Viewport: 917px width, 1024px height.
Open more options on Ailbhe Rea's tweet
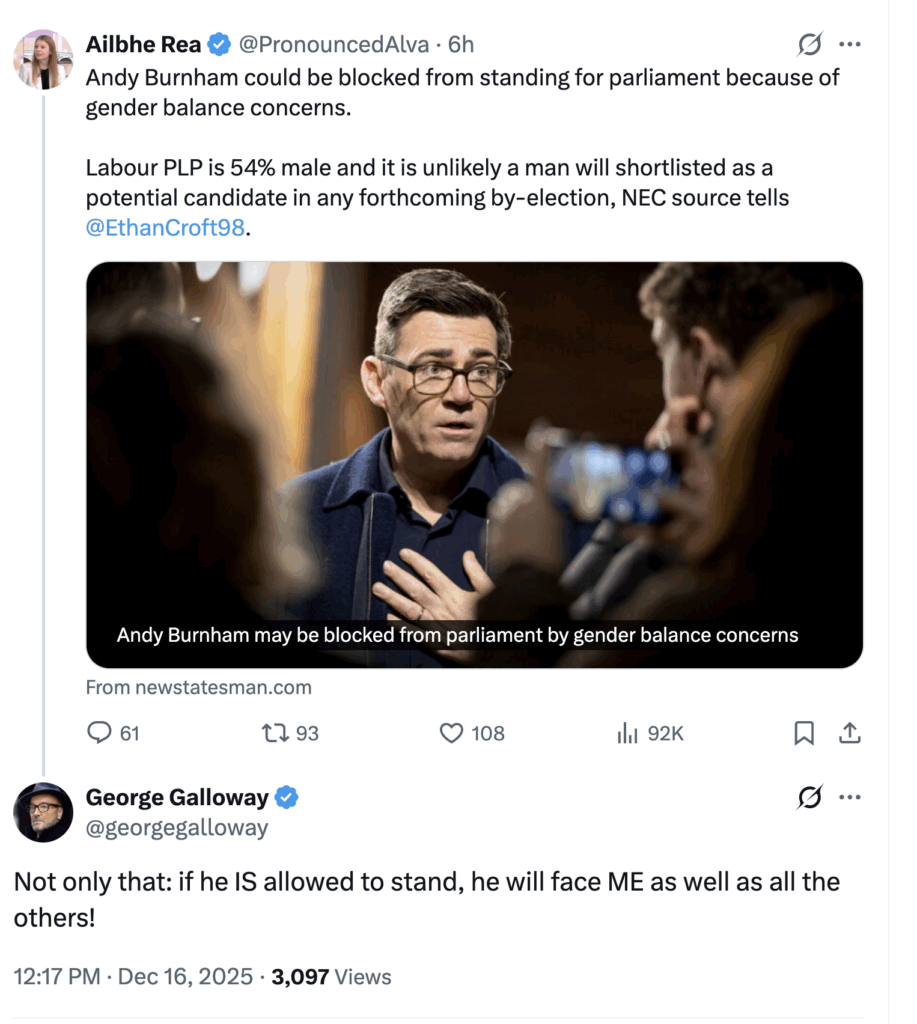(849, 45)
